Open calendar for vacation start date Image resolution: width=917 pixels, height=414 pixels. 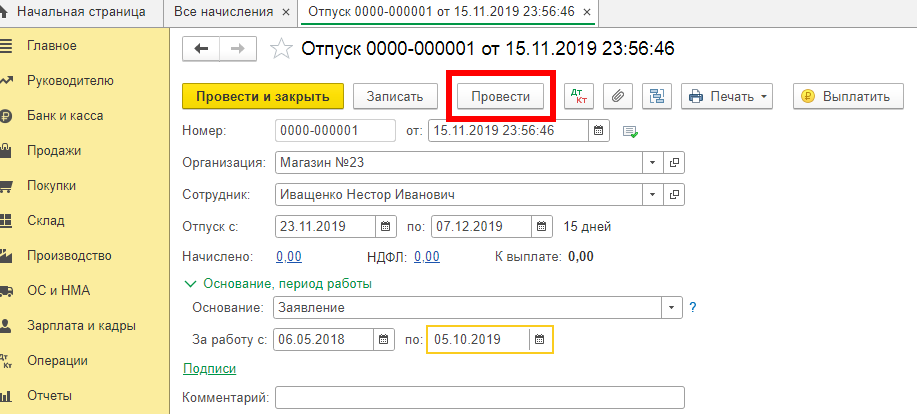point(385,225)
